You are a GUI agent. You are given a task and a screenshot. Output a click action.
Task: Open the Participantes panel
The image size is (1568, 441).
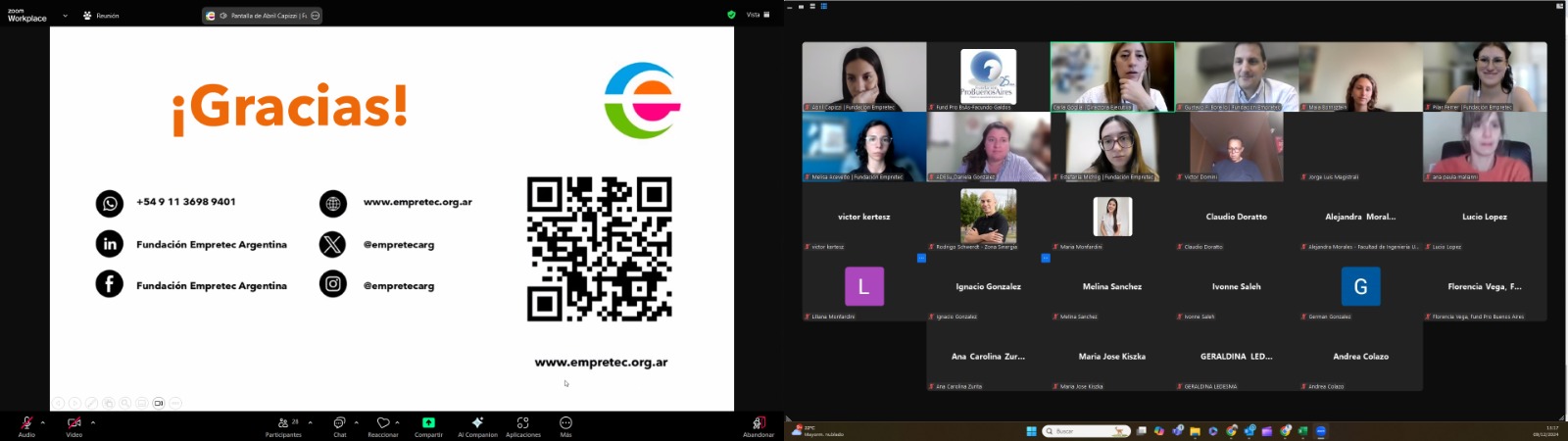[x=283, y=423]
